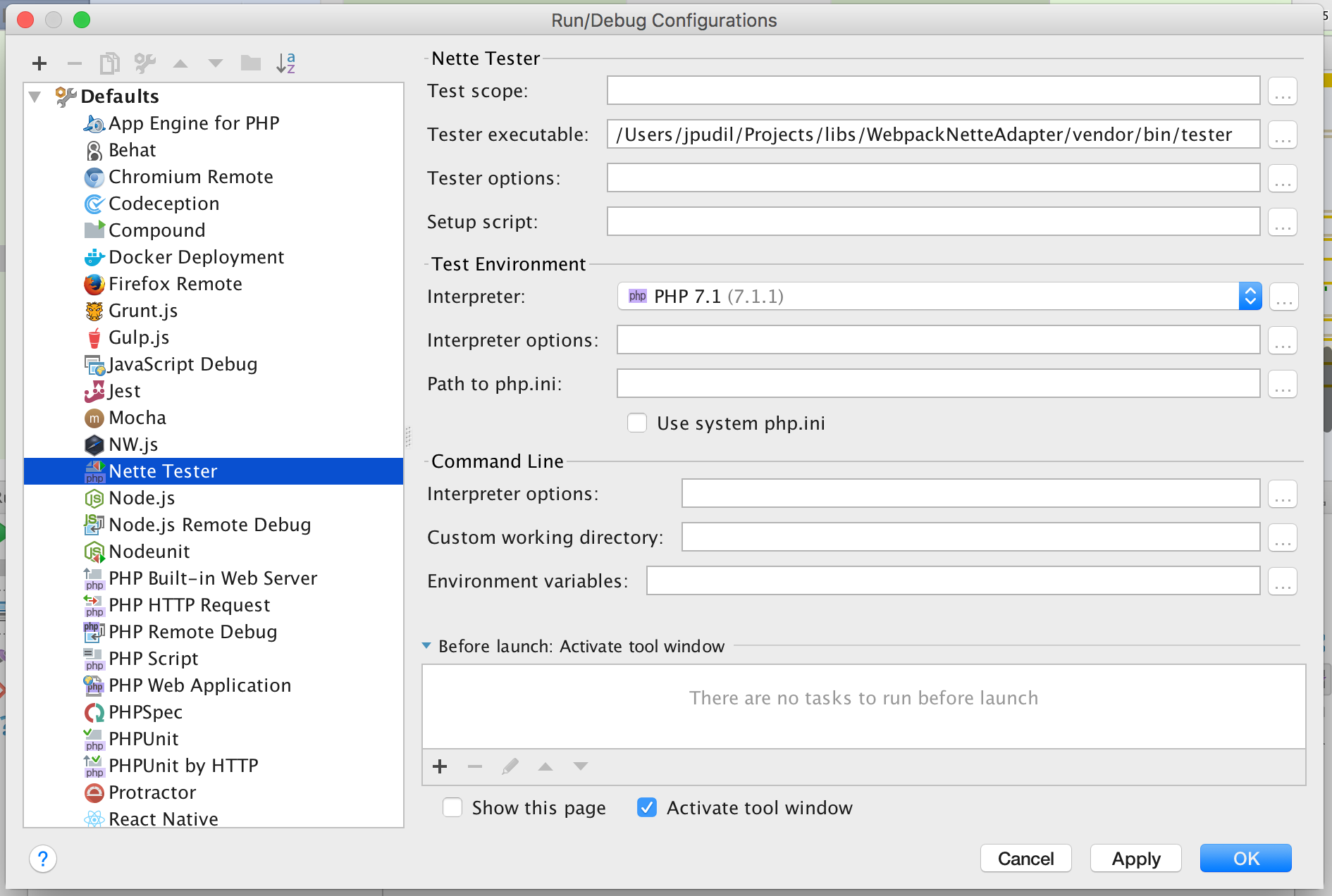Select the highlighted Nette Tester item
This screenshot has height=896, width=1332.
tap(214, 471)
